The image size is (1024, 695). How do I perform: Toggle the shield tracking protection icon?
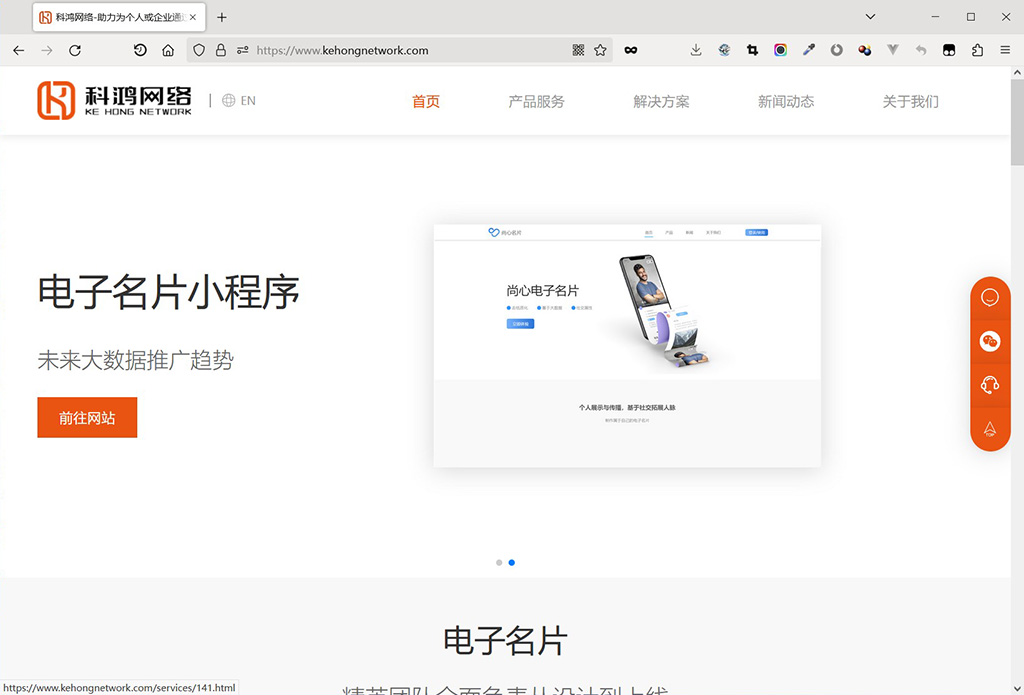pos(199,49)
